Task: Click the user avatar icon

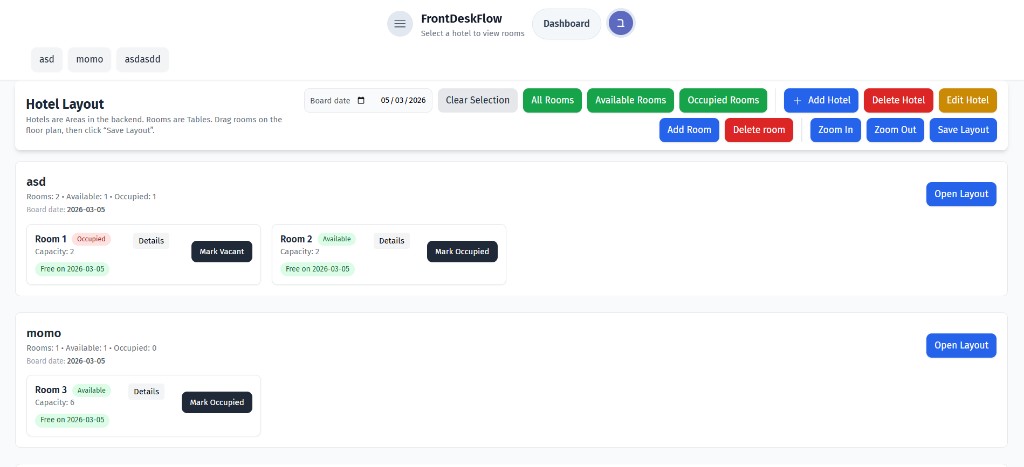Action: point(621,24)
